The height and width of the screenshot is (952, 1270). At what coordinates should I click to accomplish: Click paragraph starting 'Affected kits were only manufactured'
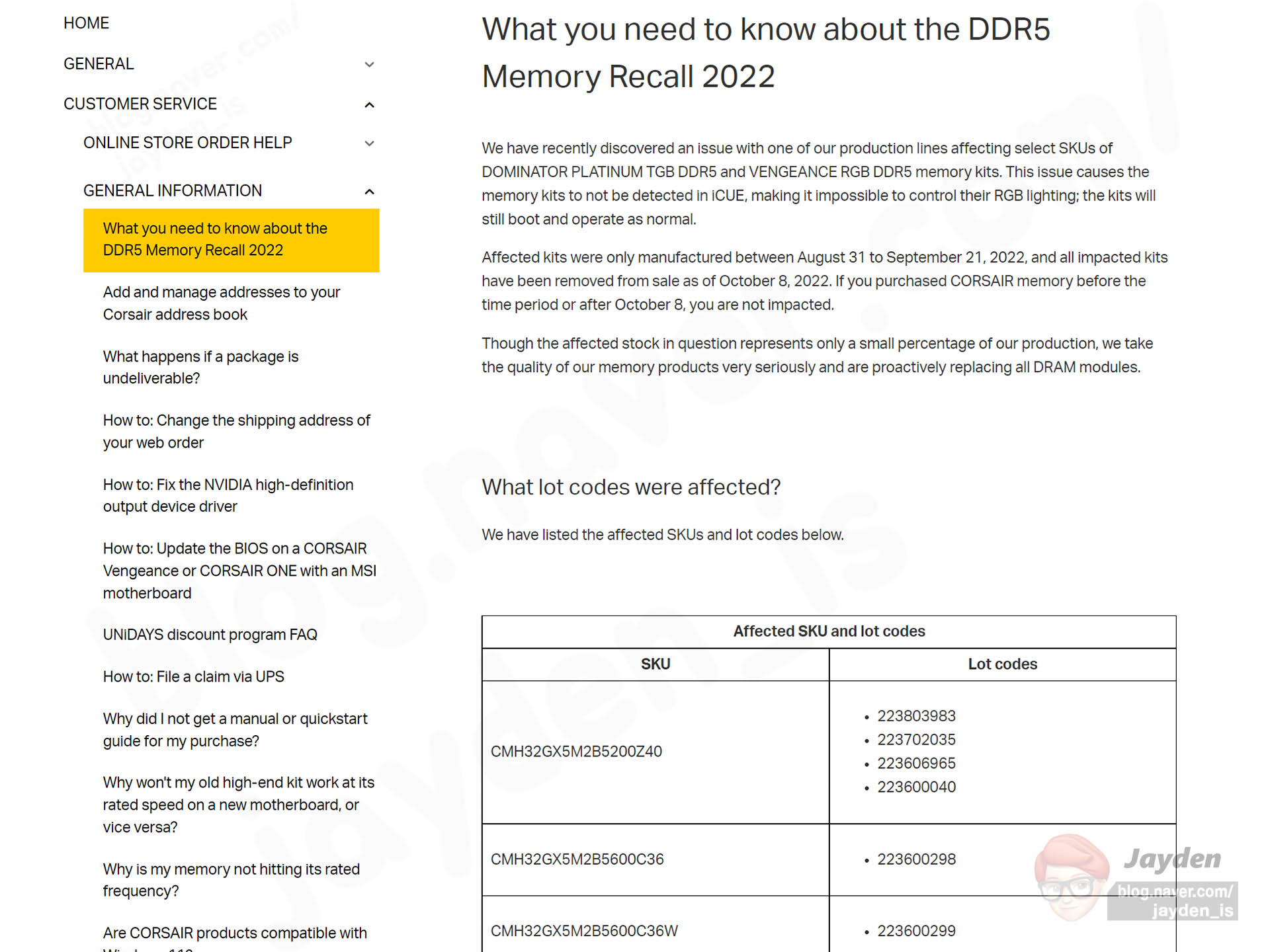coord(825,281)
